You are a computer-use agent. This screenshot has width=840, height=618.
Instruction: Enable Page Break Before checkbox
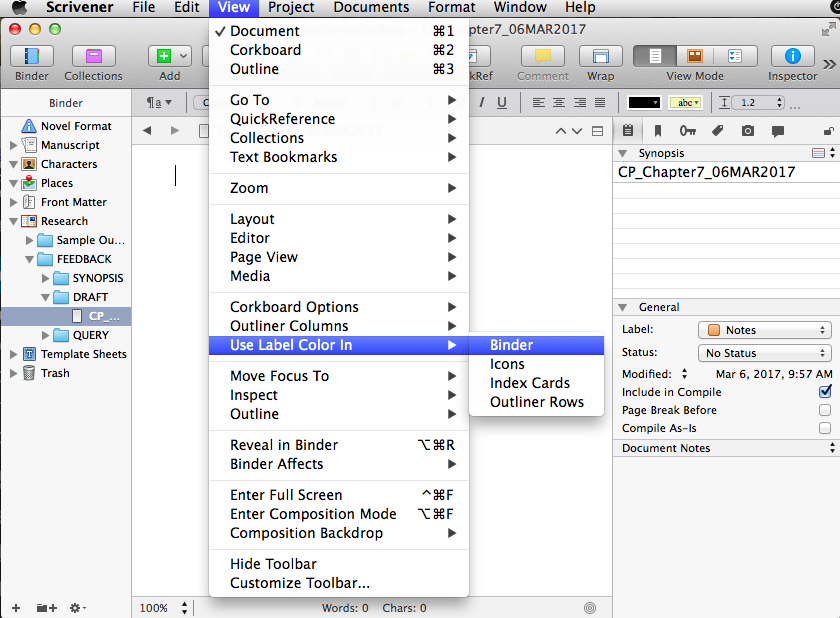(x=825, y=410)
